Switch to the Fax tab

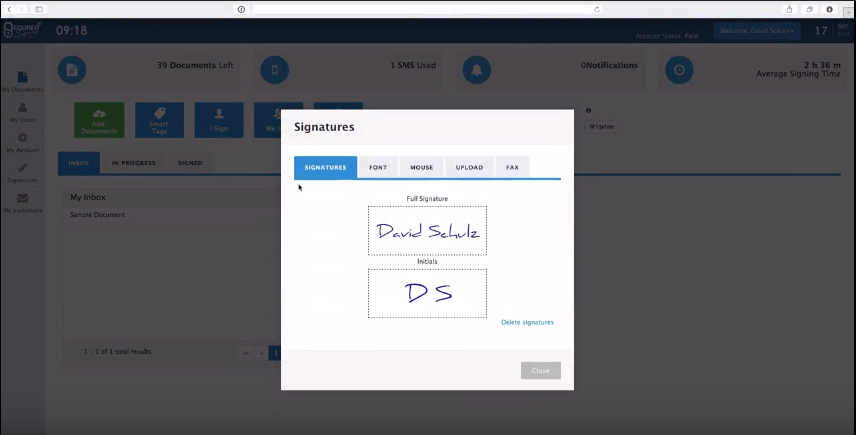pyautogui.click(x=512, y=168)
